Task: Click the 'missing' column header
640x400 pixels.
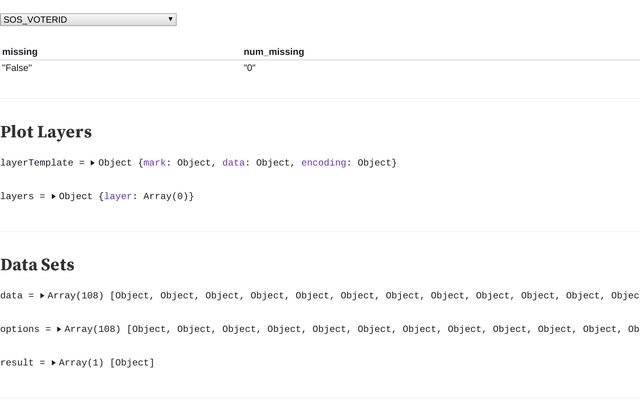Action: point(20,52)
